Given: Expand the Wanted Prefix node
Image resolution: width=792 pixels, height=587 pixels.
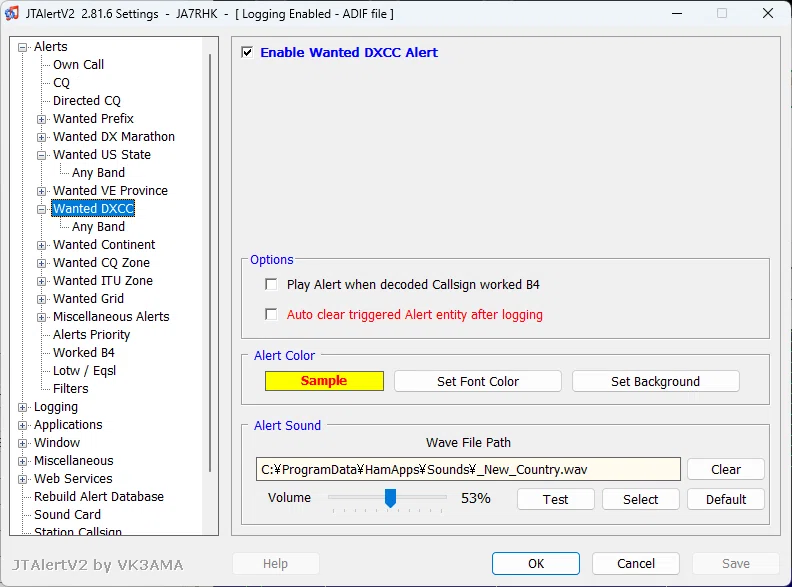Looking at the screenshot, I should click(41, 119).
